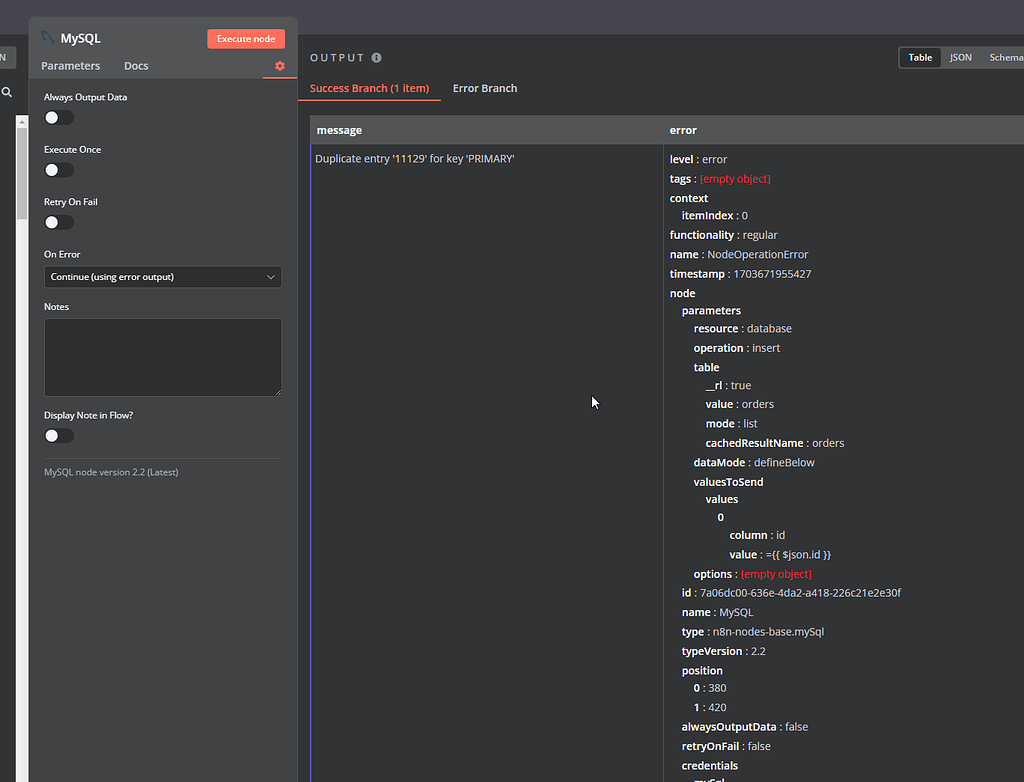Screen dimensions: 1024x782
Task: Click the search magnifier icon at left
Action: click(7, 92)
